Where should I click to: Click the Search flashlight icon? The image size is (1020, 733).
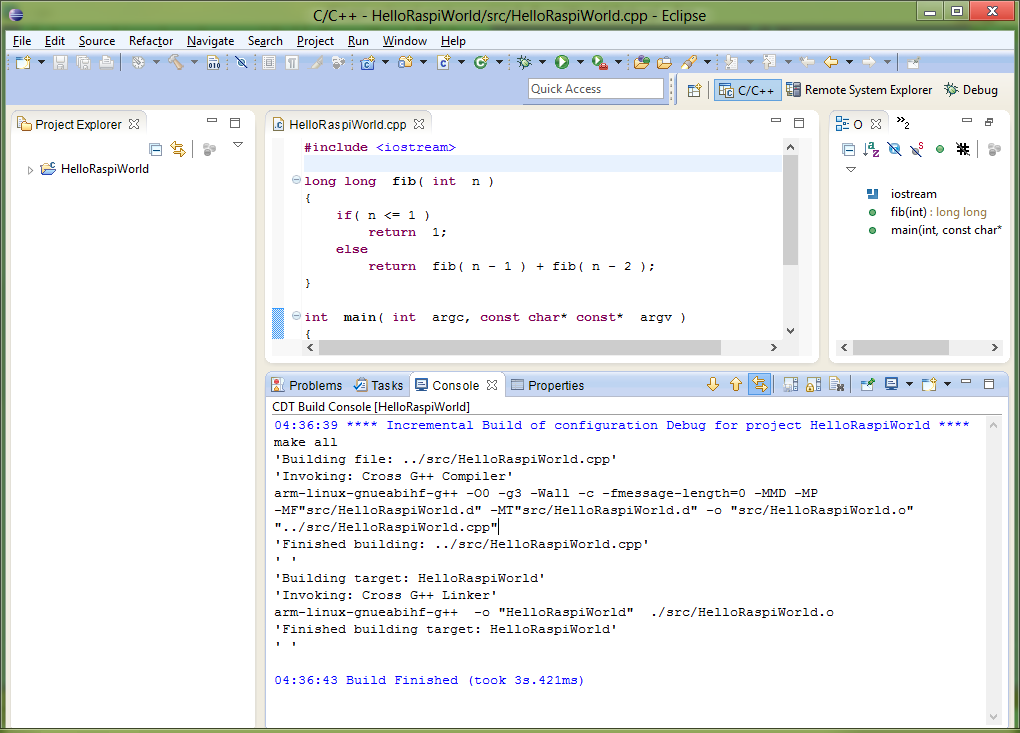[688, 62]
